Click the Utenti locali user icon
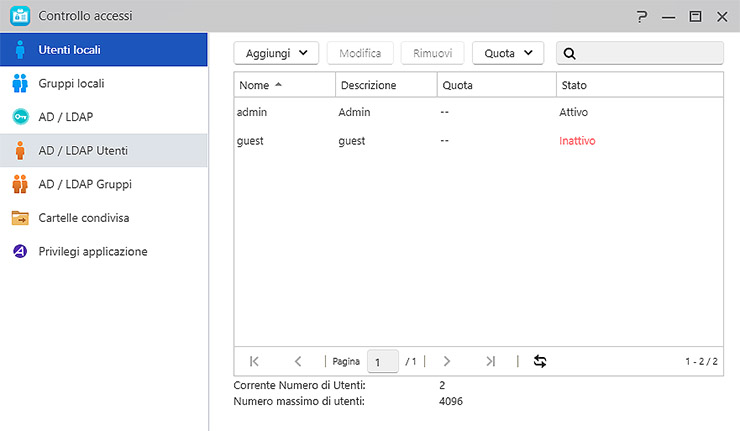Viewport: 740px width, 431px height. click(x=20, y=49)
